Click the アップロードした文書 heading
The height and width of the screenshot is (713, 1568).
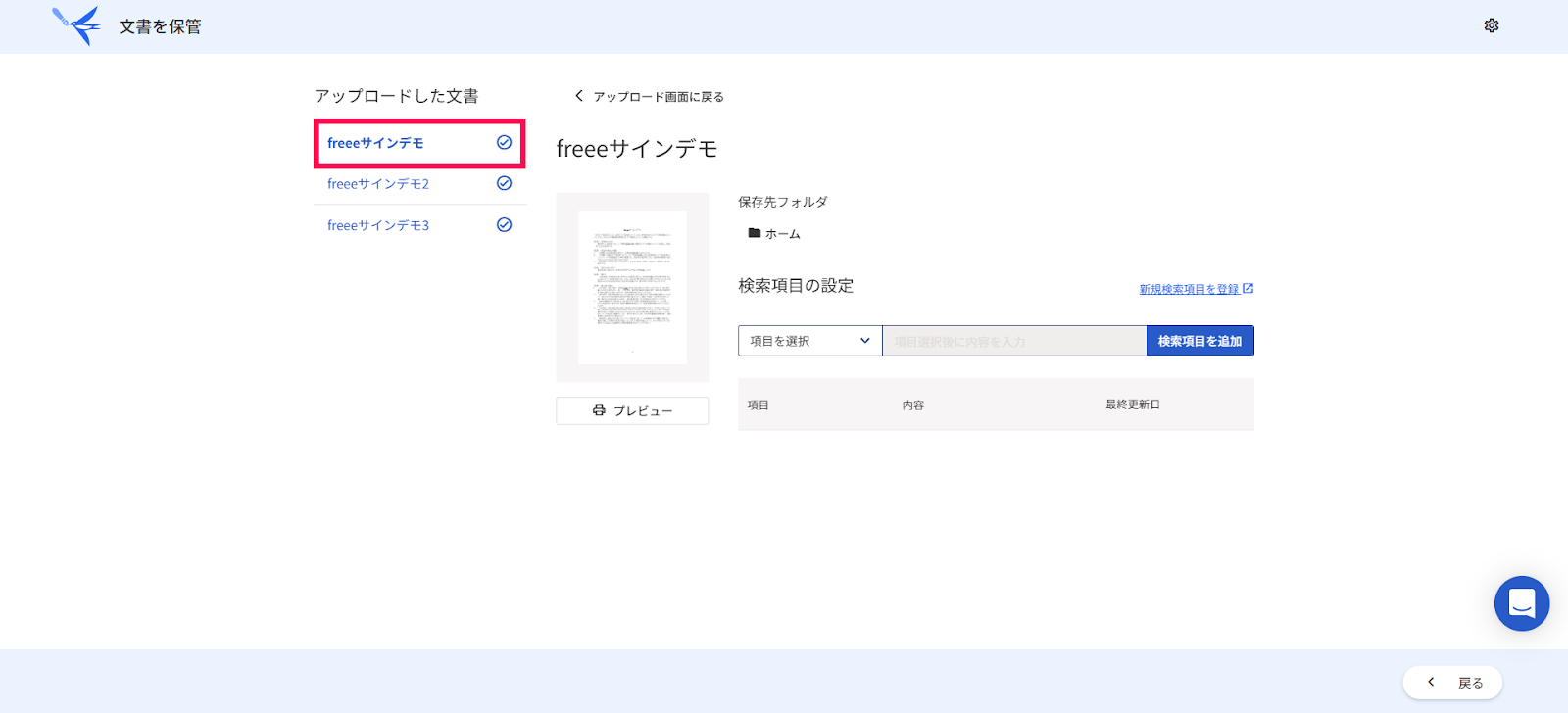[397, 96]
